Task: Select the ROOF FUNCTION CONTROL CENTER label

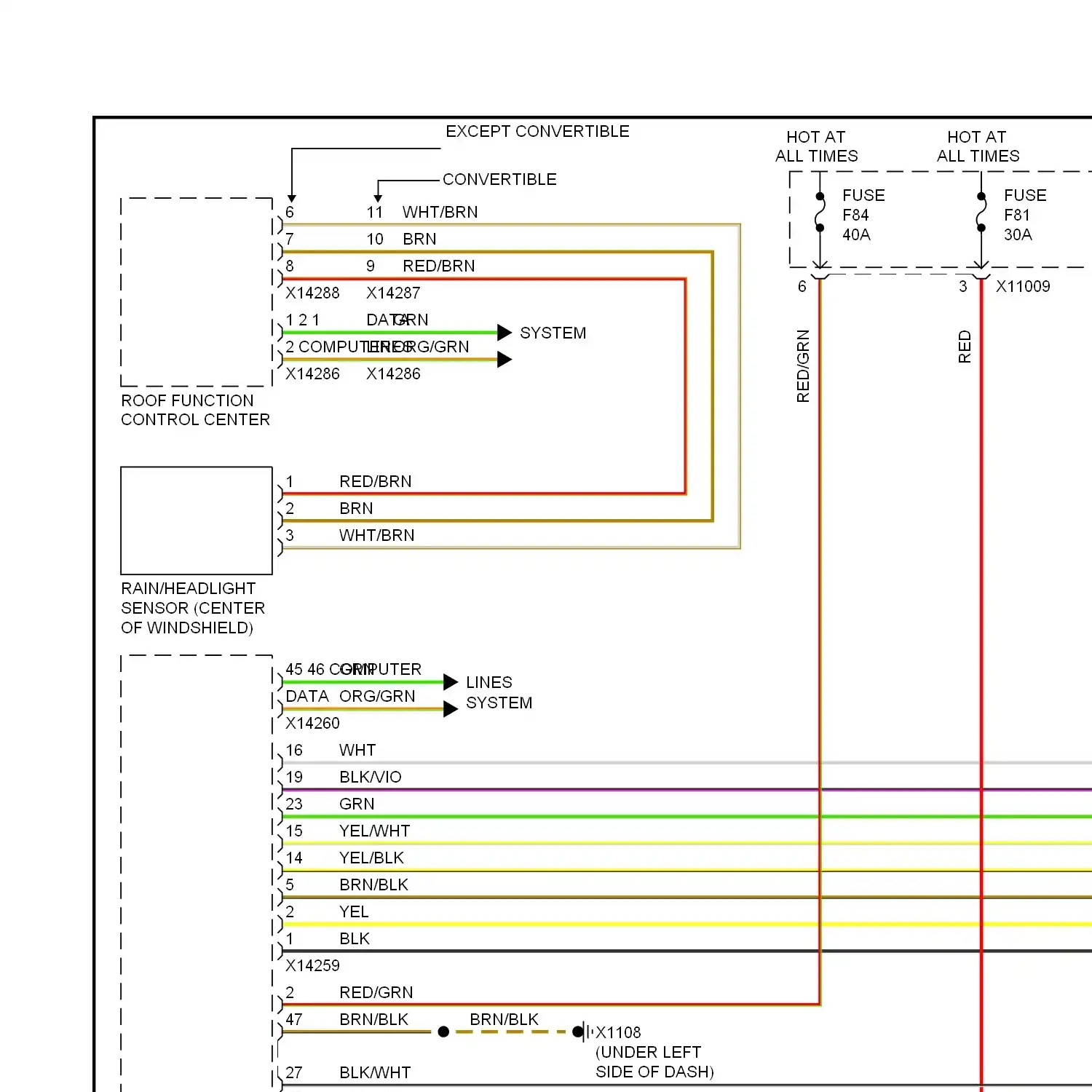Action: click(x=195, y=410)
